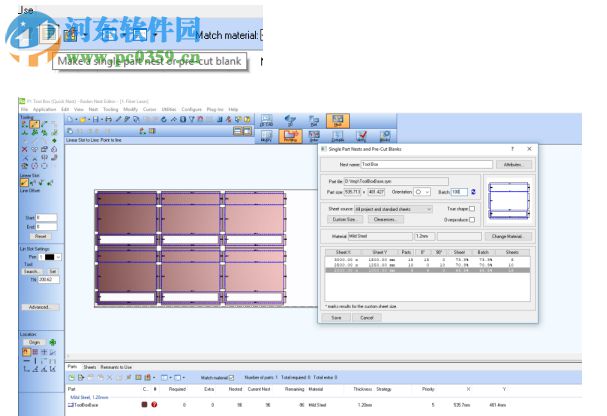Select the highlighted Linear Slot tool icon
607x416 pixels.
24,183
